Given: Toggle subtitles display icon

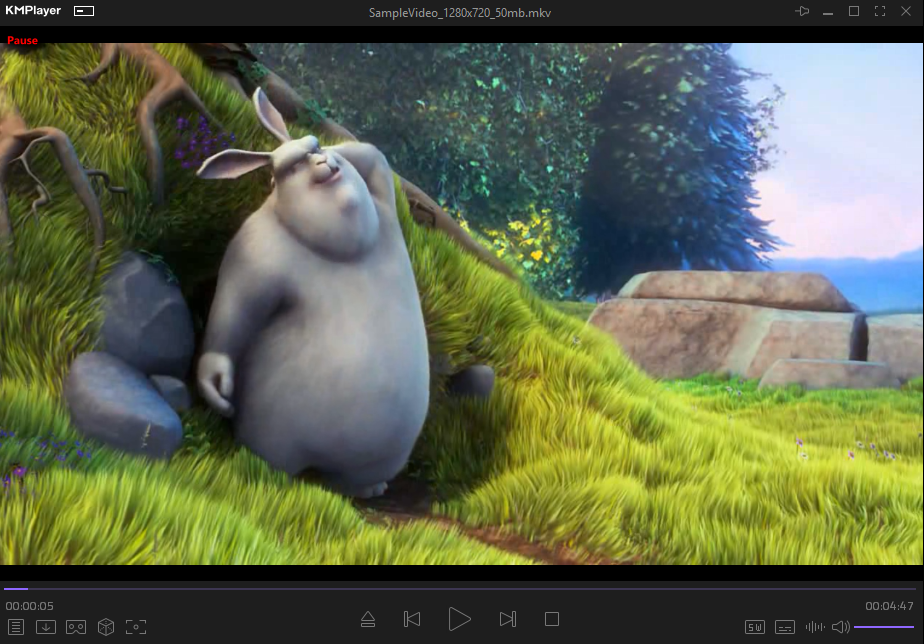Looking at the screenshot, I should click(x=785, y=627).
